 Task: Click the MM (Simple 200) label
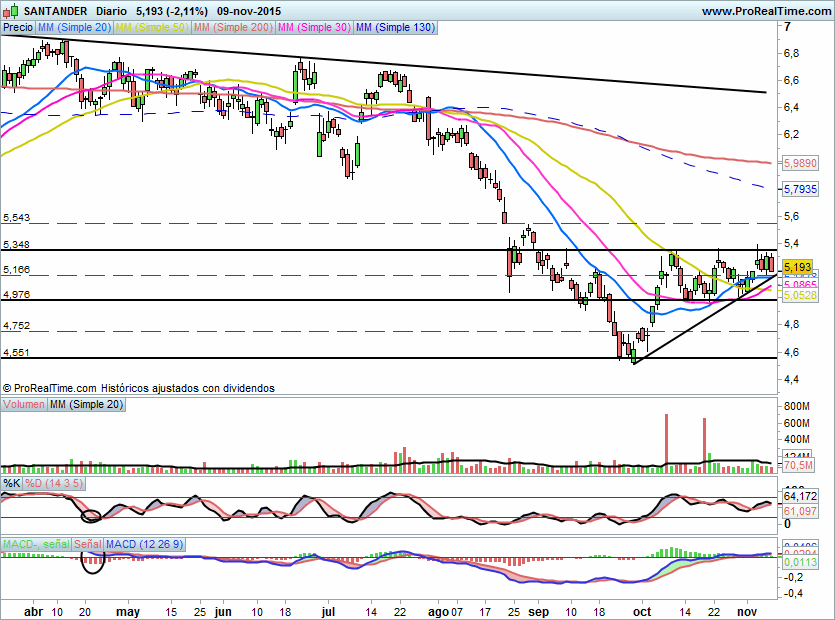point(233,27)
